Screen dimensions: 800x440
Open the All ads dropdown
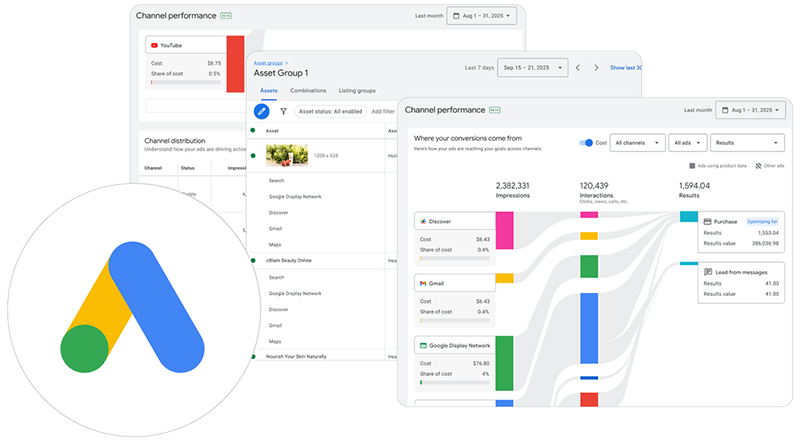(x=688, y=143)
